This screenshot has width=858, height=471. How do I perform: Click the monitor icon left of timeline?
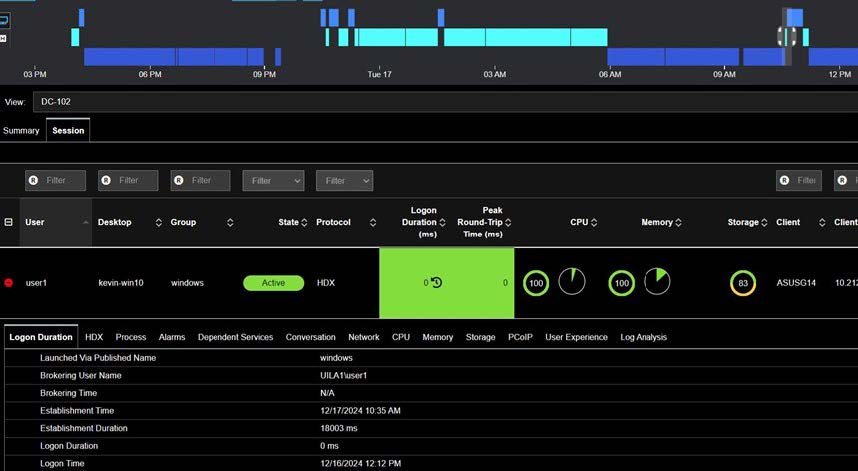click(x=4, y=19)
